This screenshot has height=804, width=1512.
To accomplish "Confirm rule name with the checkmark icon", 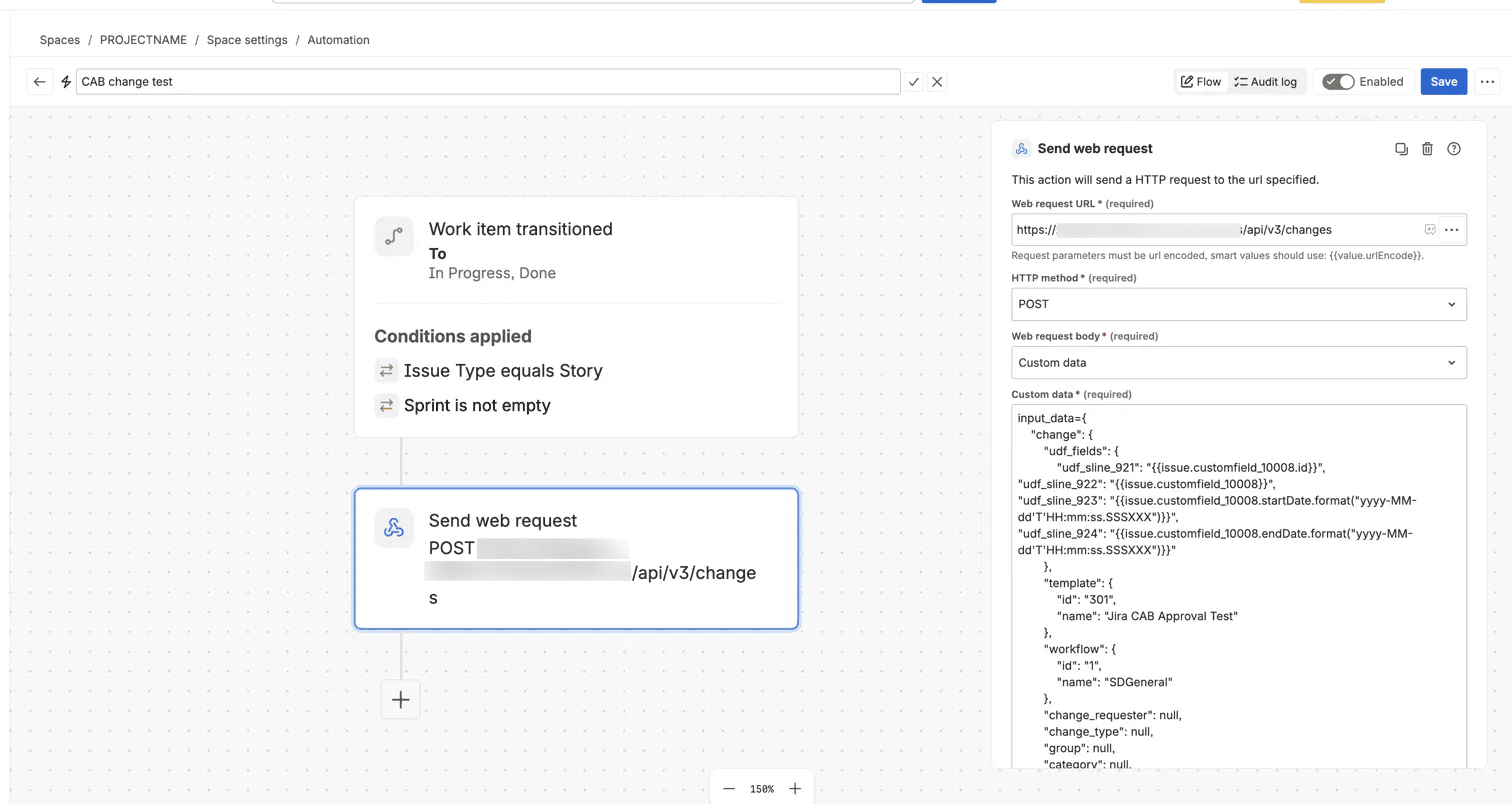I will click(x=914, y=82).
